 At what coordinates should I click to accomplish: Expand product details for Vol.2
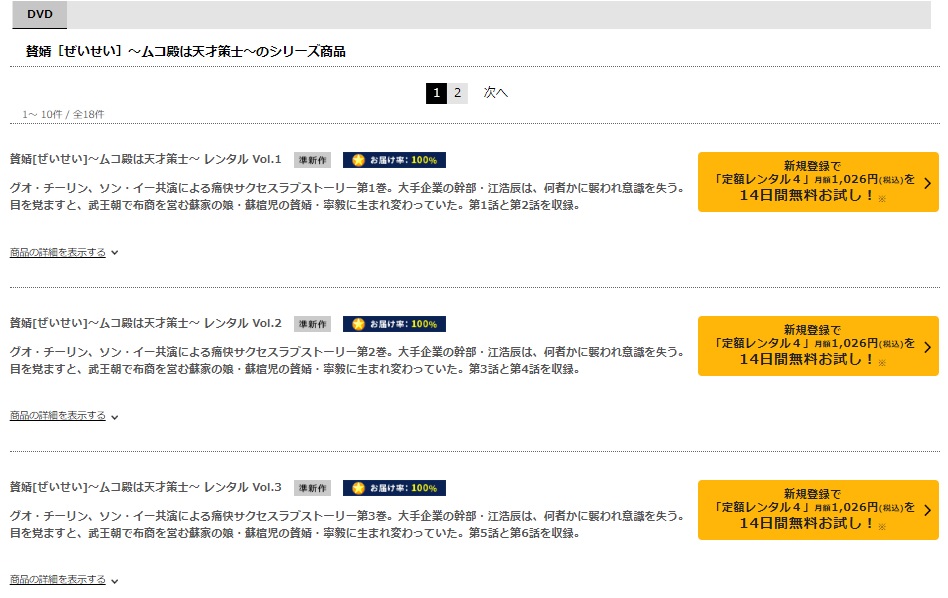point(63,416)
